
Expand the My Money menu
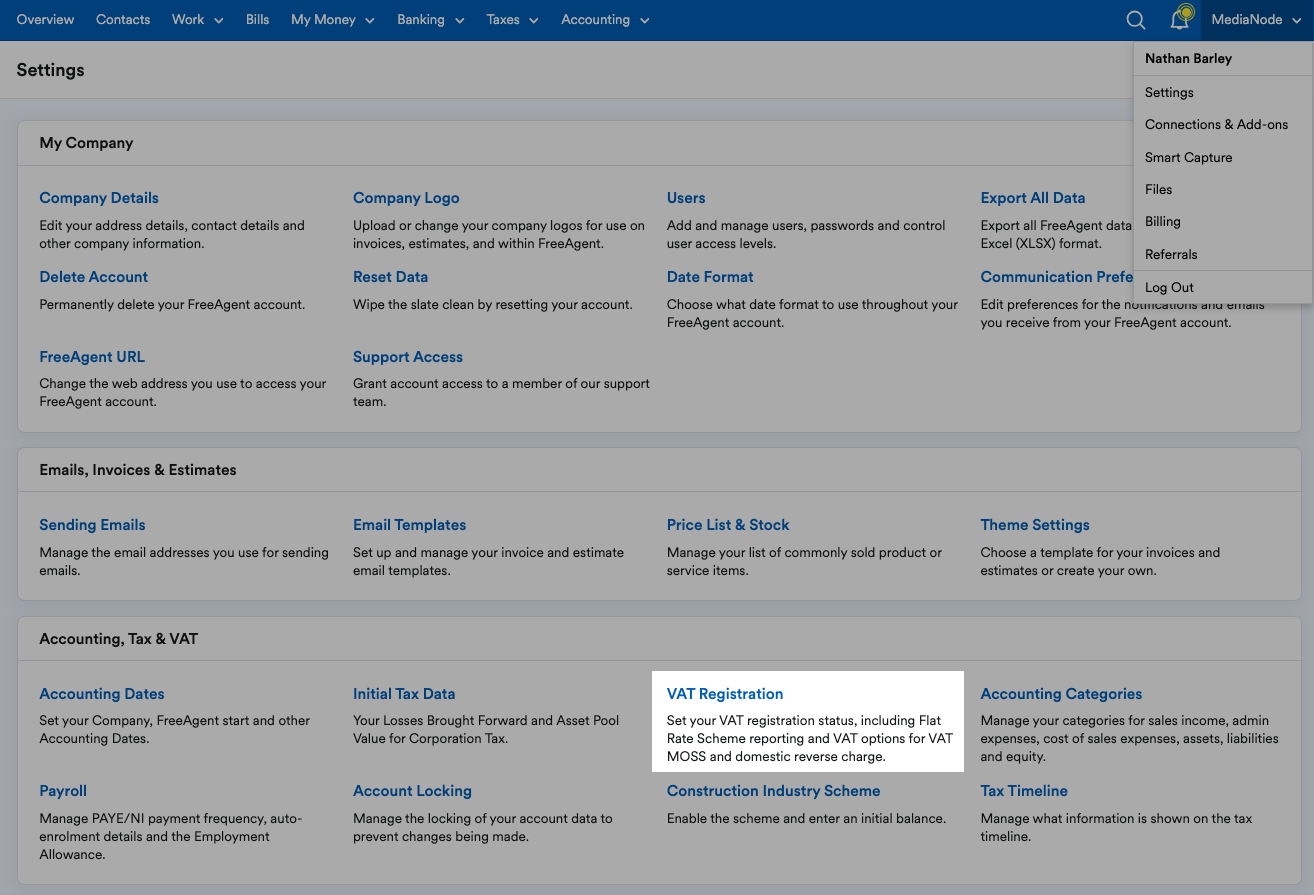pyautogui.click(x=332, y=20)
